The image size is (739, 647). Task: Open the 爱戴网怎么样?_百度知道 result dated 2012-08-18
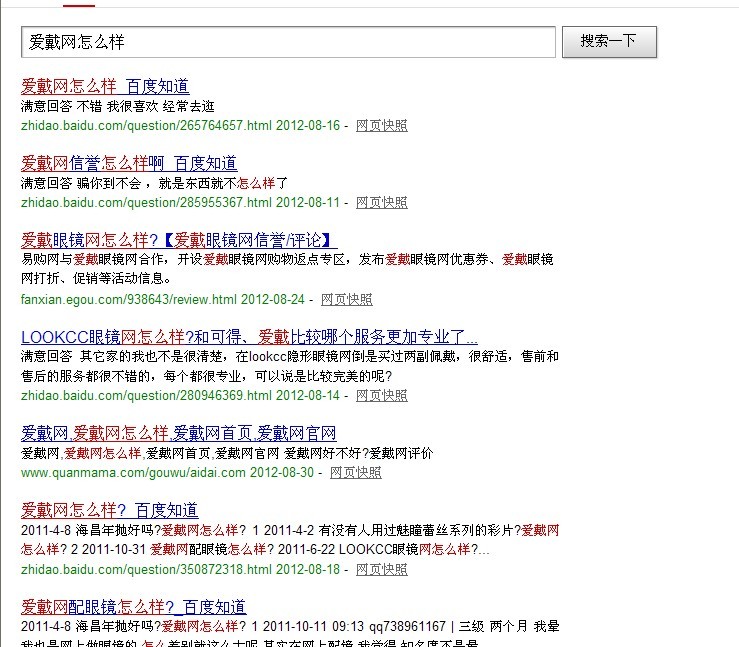click(110, 510)
